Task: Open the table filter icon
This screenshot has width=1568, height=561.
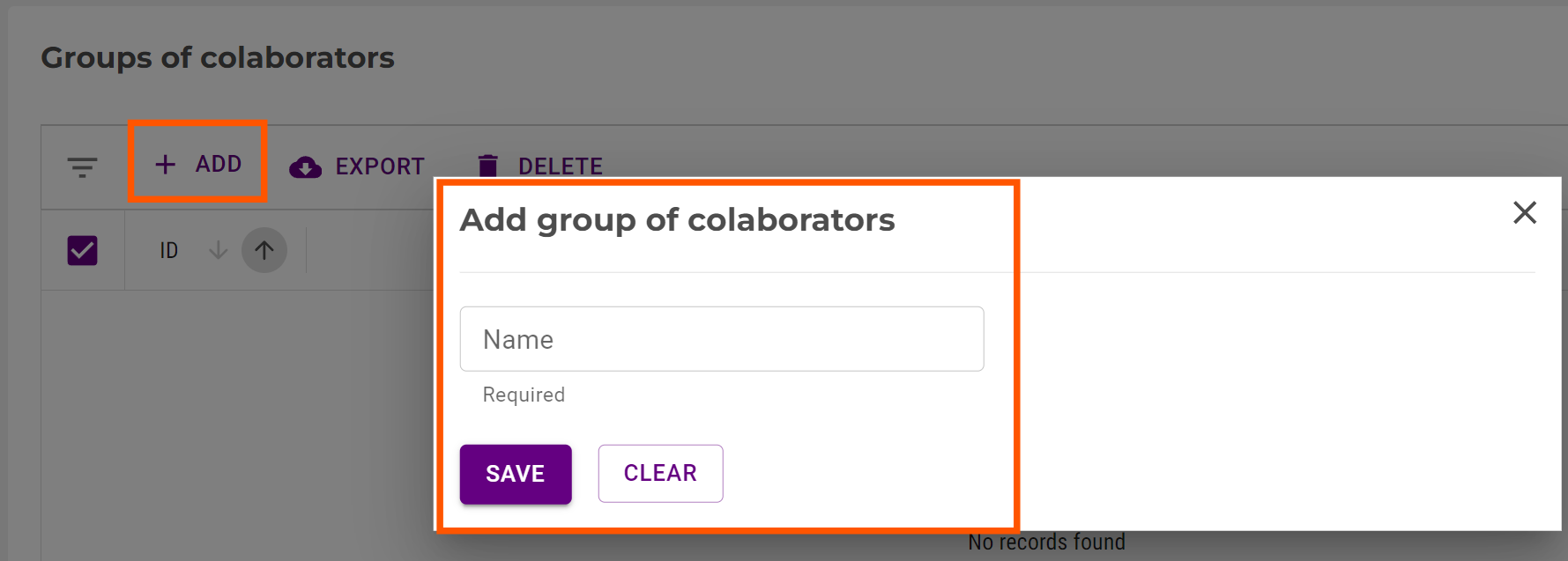Action: pyautogui.click(x=82, y=166)
